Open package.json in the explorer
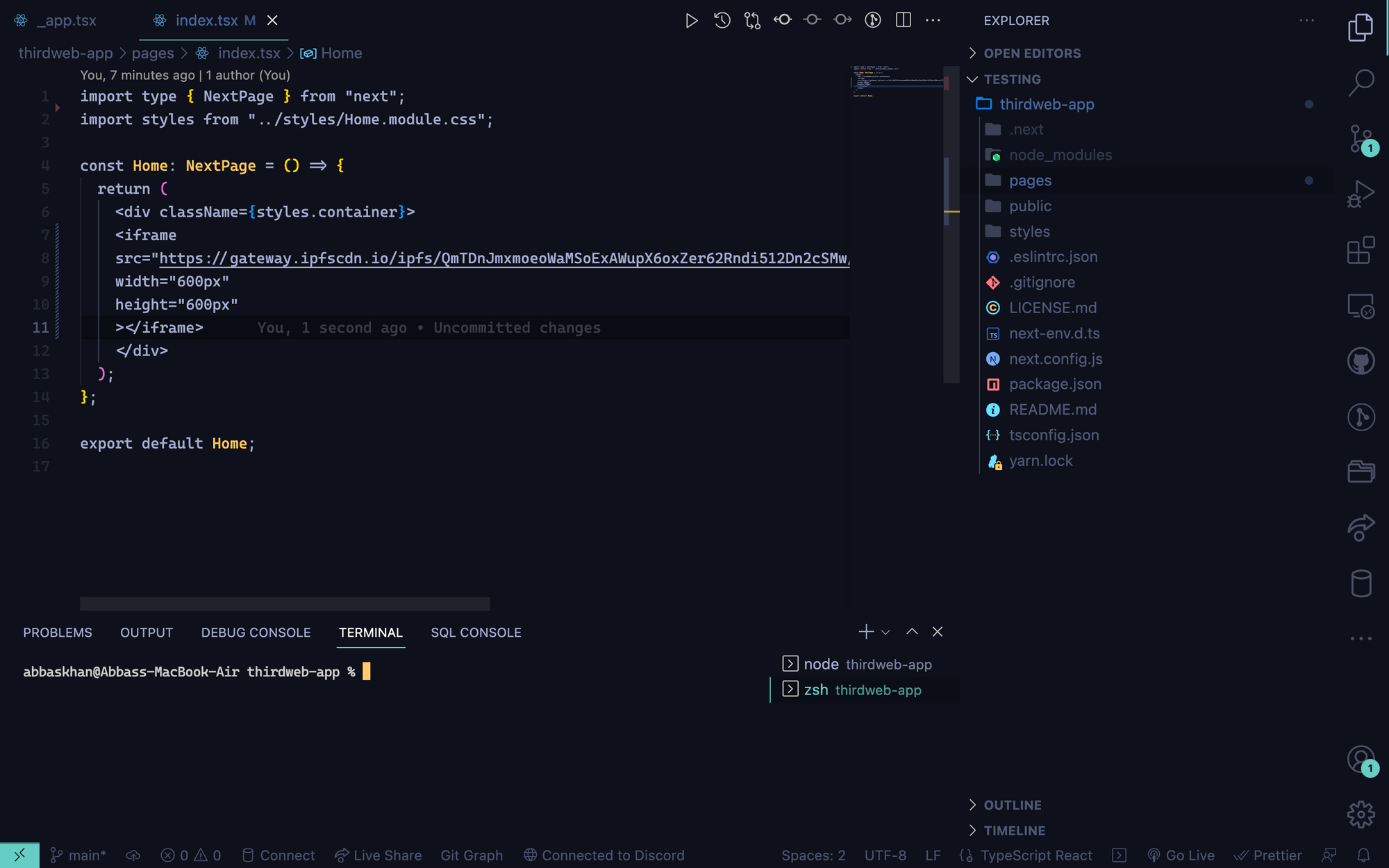This screenshot has width=1389, height=868. (x=1054, y=384)
